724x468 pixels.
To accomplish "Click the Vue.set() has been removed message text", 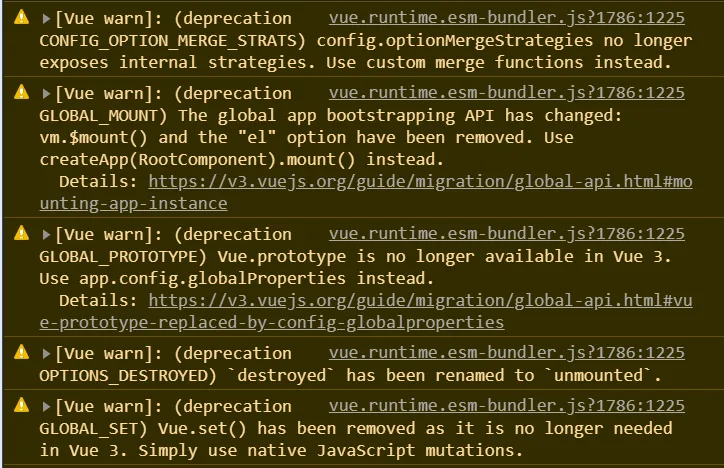I will [x=356, y=439].
